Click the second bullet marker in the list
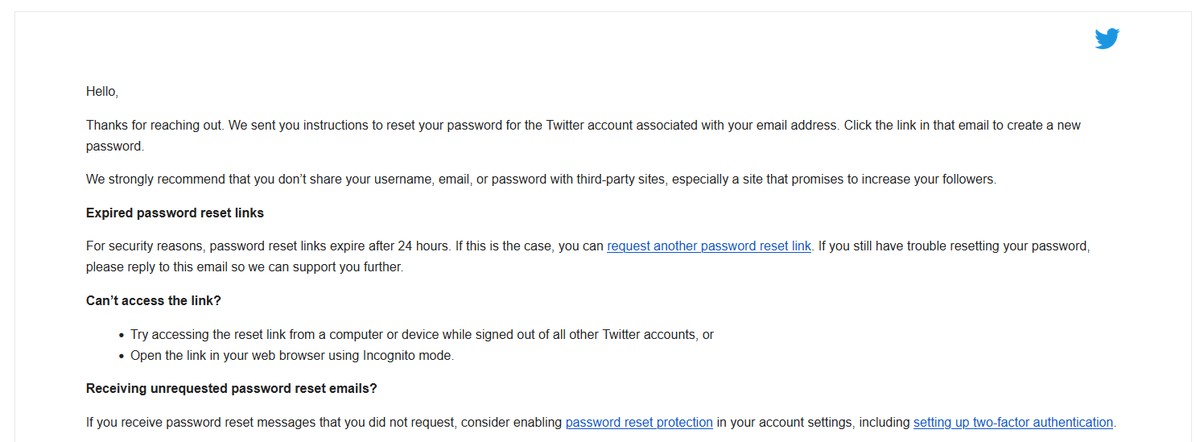 (121, 356)
